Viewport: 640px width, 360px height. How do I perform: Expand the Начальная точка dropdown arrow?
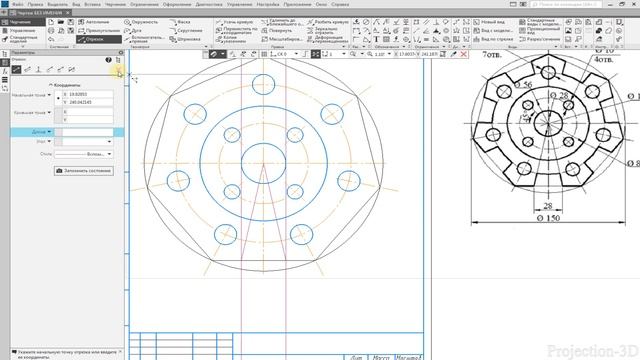tap(49, 95)
